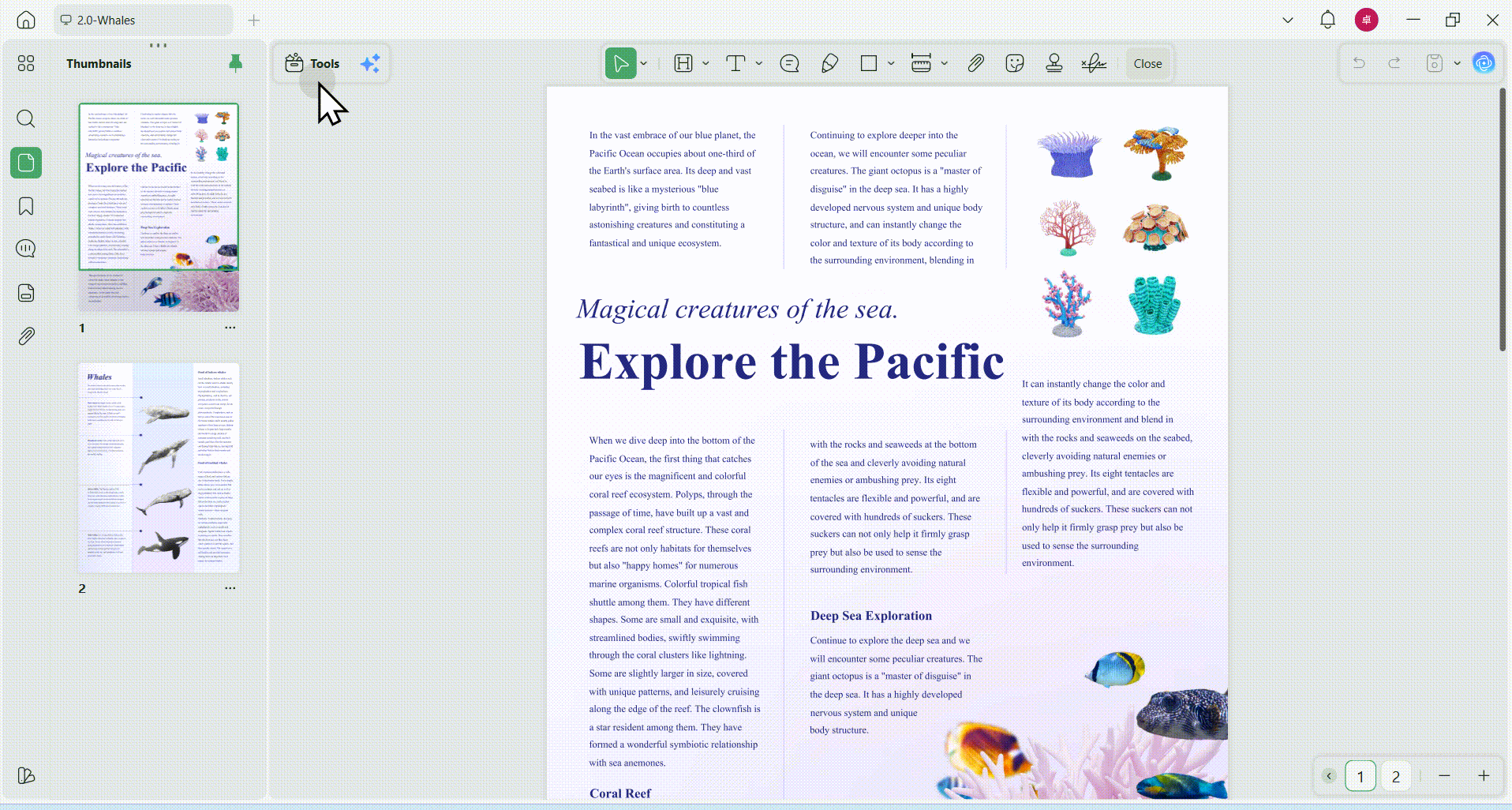This screenshot has height=810, width=1512.
Task: Zoom out with minus button
Action: click(x=1444, y=776)
